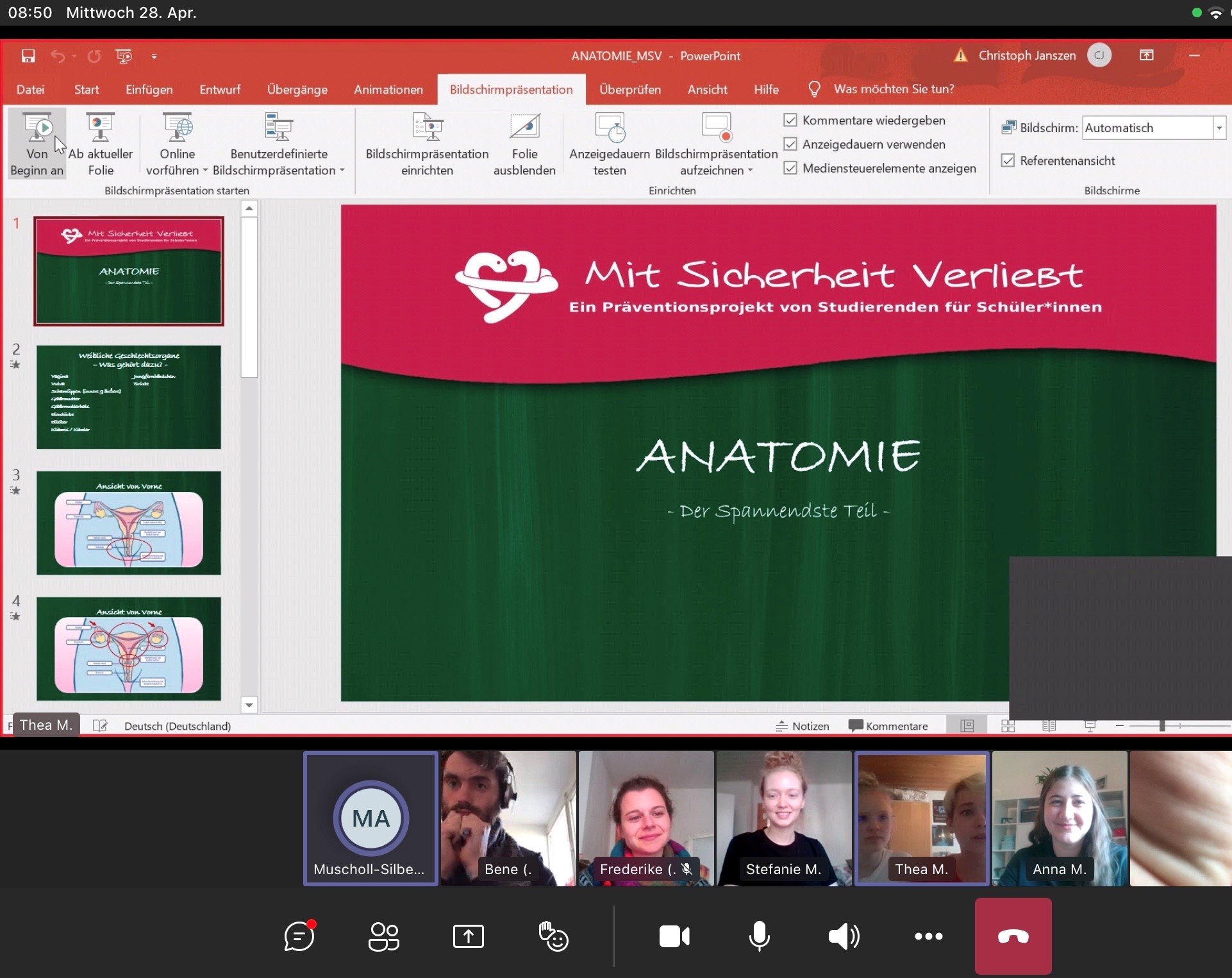Select slide 3 thumbnail Ansicht von Vorne
Image resolution: width=1232 pixels, height=978 pixels.
pos(129,523)
